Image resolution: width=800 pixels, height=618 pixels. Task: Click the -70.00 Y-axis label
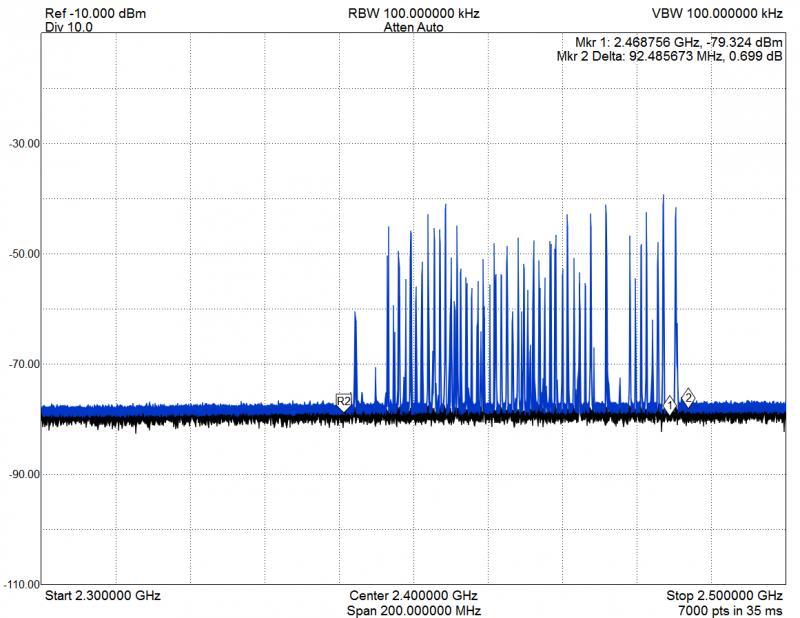coord(23,363)
